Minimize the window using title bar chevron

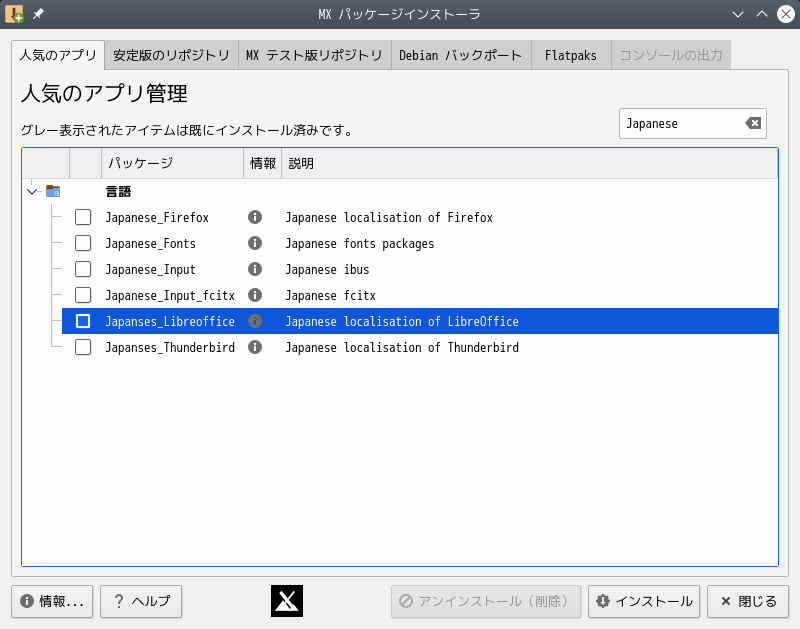click(x=738, y=14)
